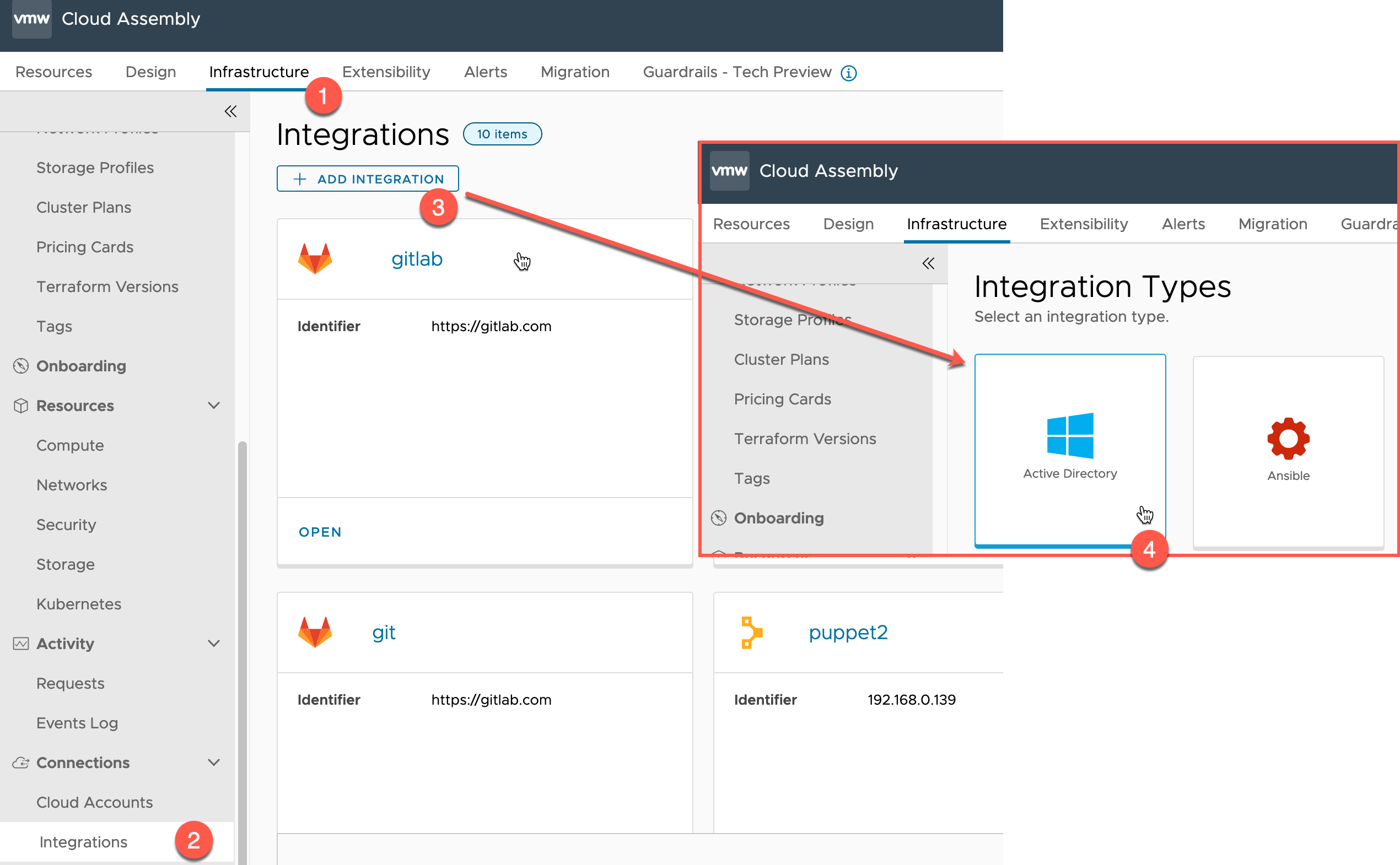Select the Active Directory integration type card

(1070, 451)
